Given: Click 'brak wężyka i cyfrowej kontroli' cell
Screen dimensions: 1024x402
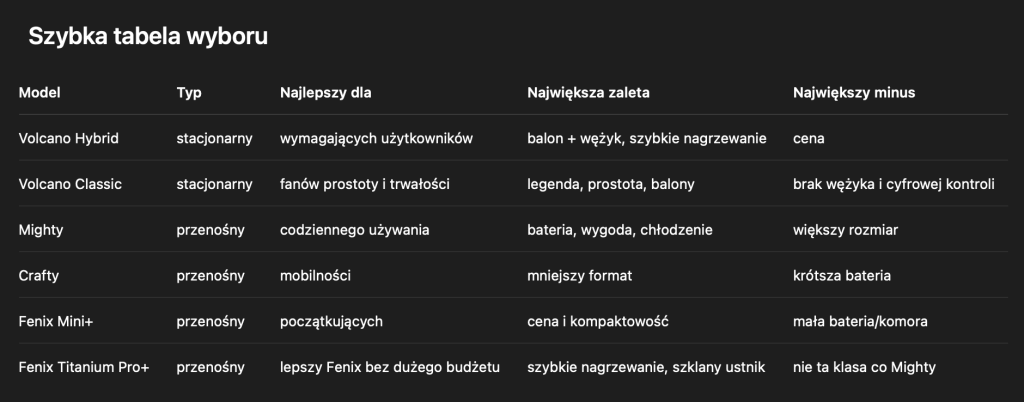Looking at the screenshot, I should point(893,184).
